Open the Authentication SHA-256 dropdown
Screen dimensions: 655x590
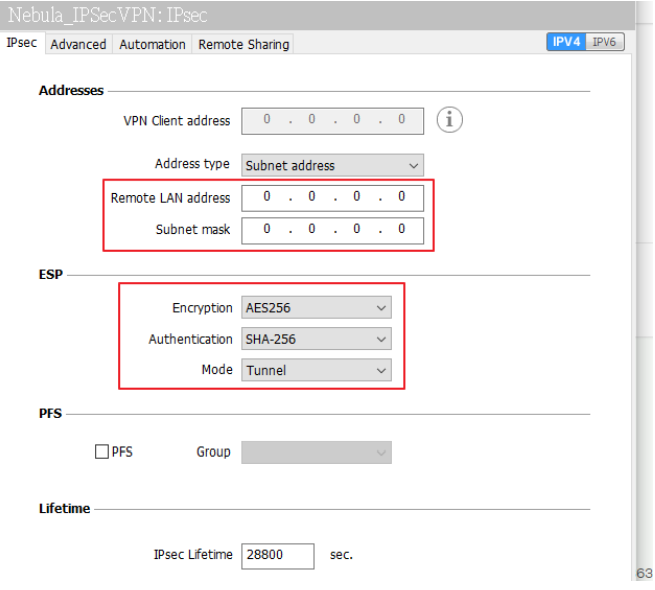pos(316,339)
